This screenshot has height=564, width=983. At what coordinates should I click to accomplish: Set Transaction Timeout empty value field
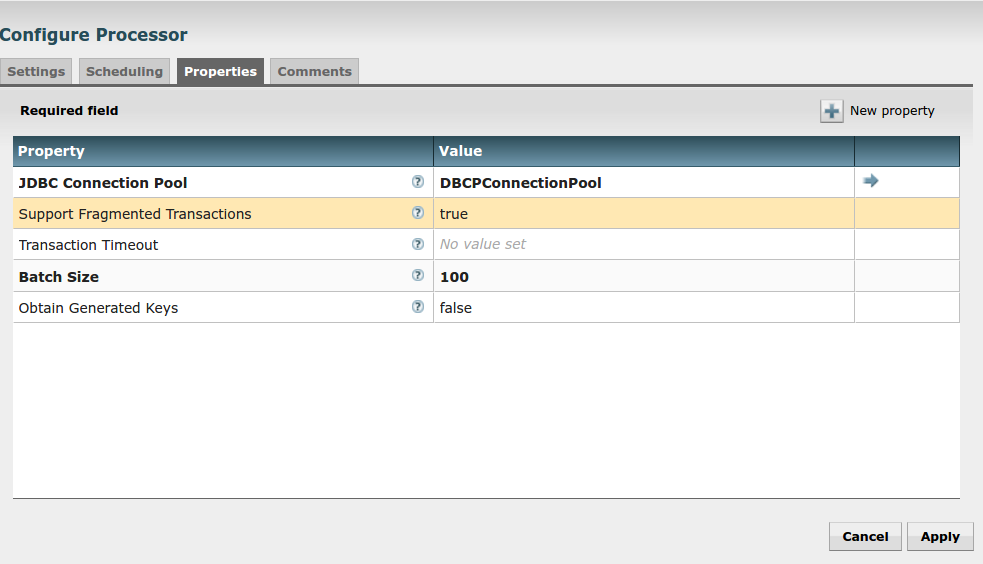tap(643, 245)
